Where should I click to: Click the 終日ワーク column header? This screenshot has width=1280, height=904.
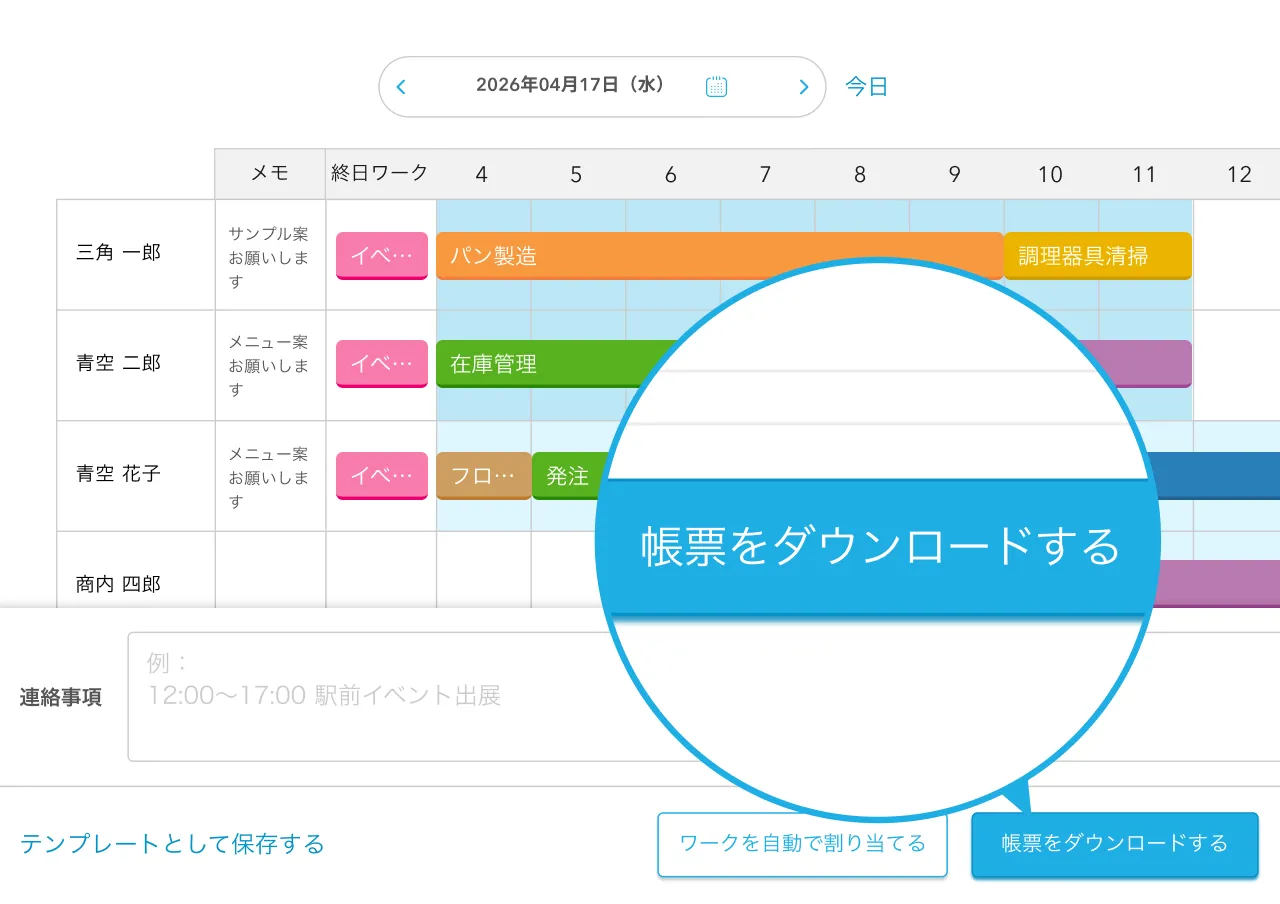pyautogui.click(x=380, y=174)
